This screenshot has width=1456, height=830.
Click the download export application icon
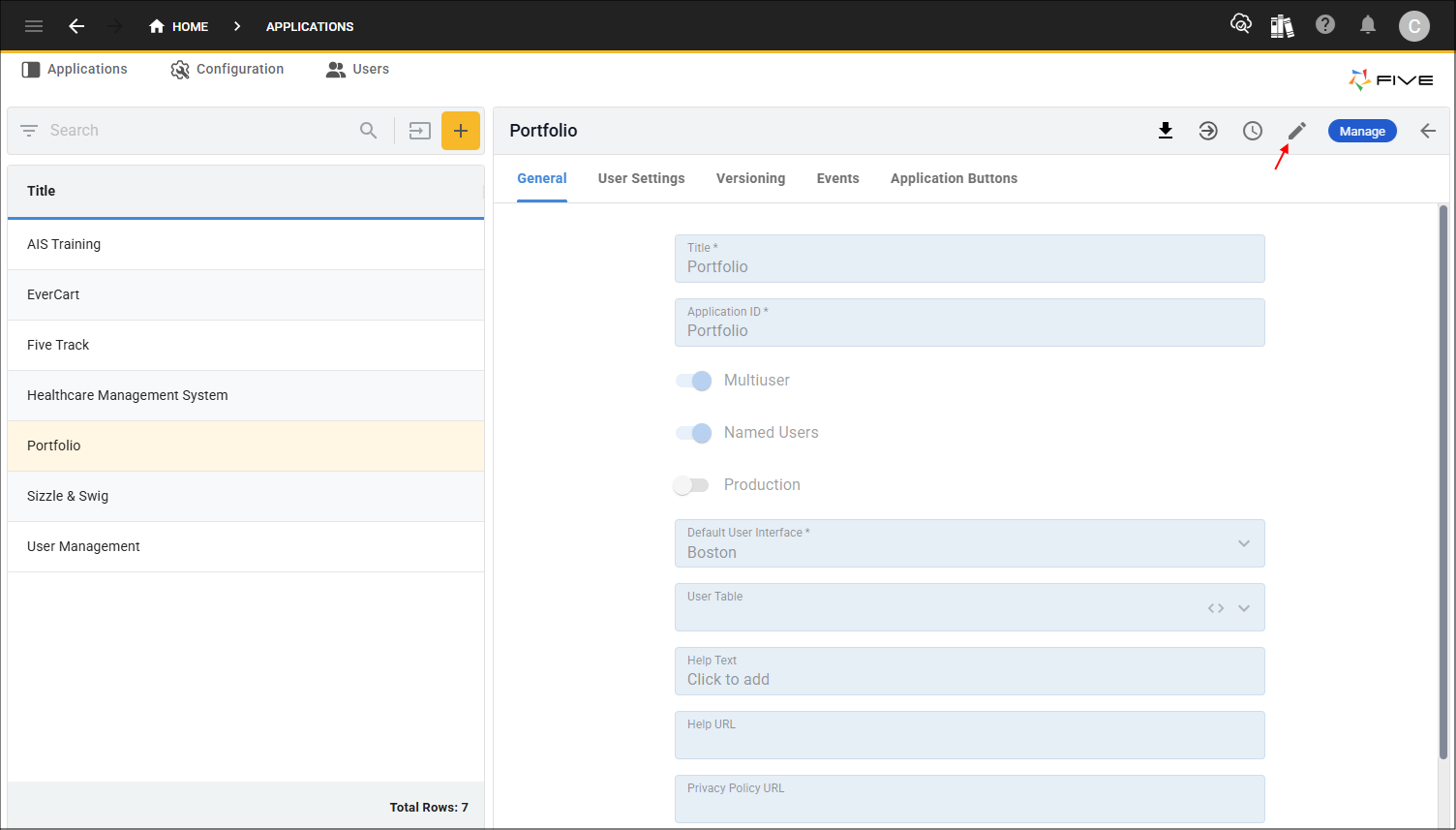[x=1166, y=131]
